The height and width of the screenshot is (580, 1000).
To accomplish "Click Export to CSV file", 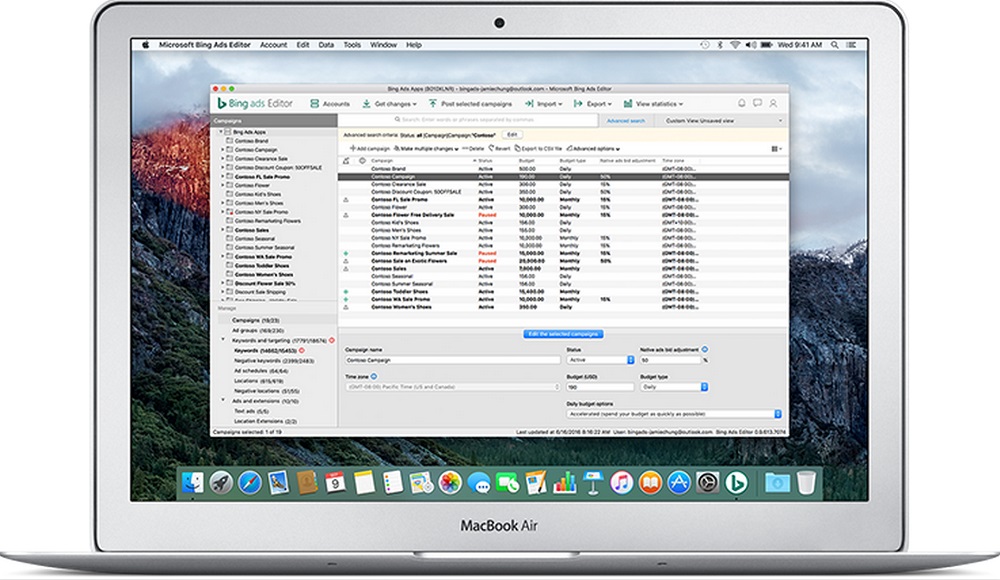I will tap(539, 149).
